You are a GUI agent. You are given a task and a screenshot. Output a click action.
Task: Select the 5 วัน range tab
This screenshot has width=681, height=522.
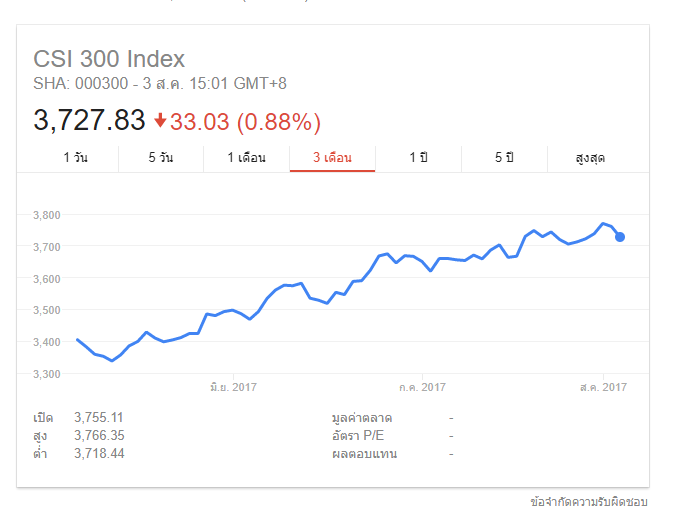(x=160, y=158)
